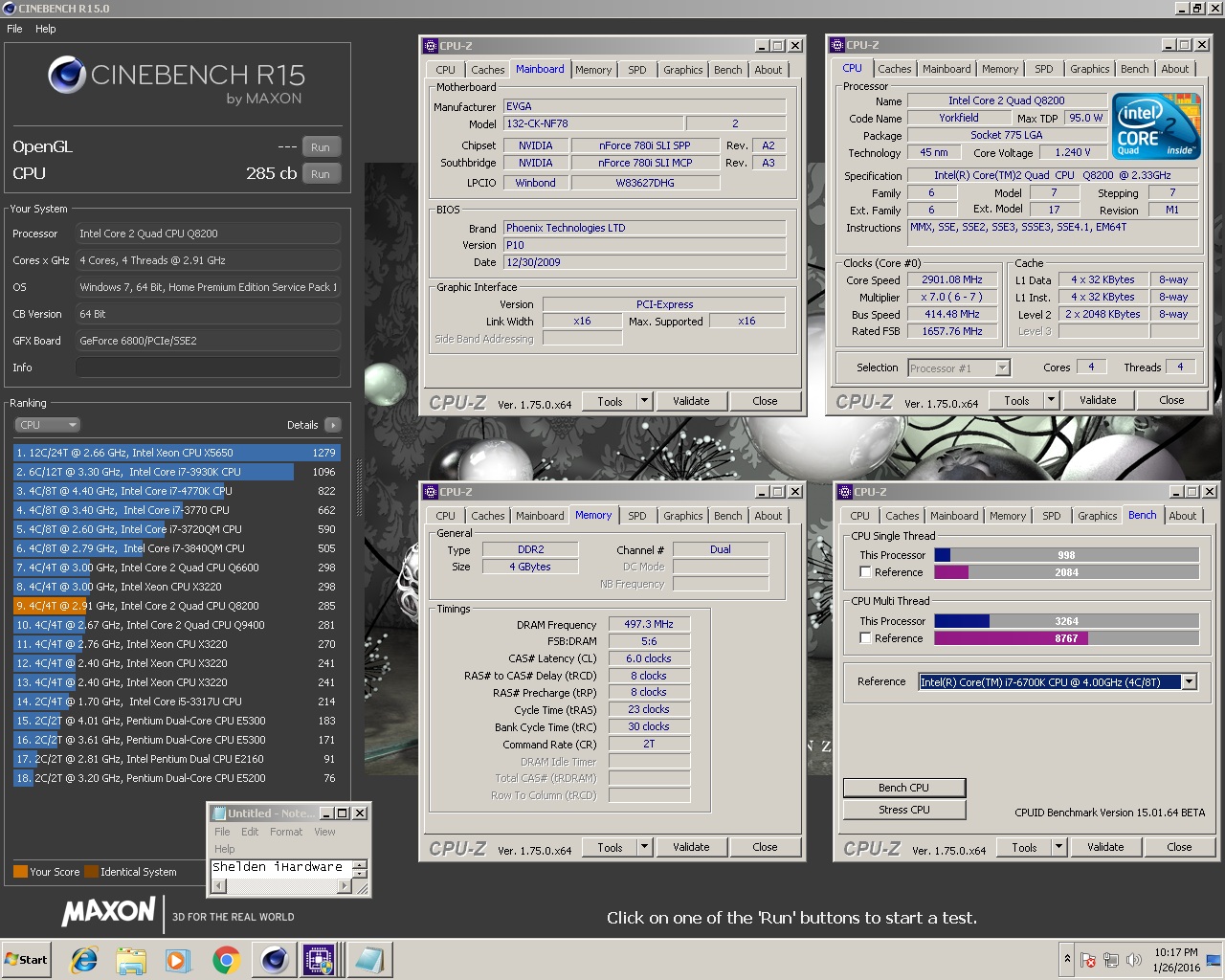Viewport: 1225px width, 980px height.
Task: Open the Start menu
Action: tap(26, 960)
